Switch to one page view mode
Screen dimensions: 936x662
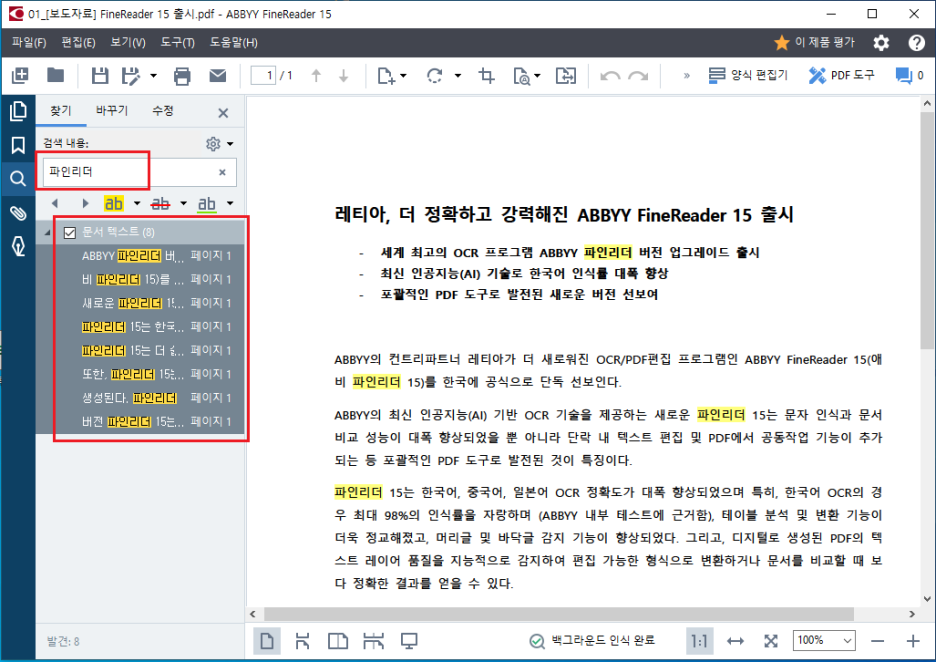pyautogui.click(x=267, y=642)
